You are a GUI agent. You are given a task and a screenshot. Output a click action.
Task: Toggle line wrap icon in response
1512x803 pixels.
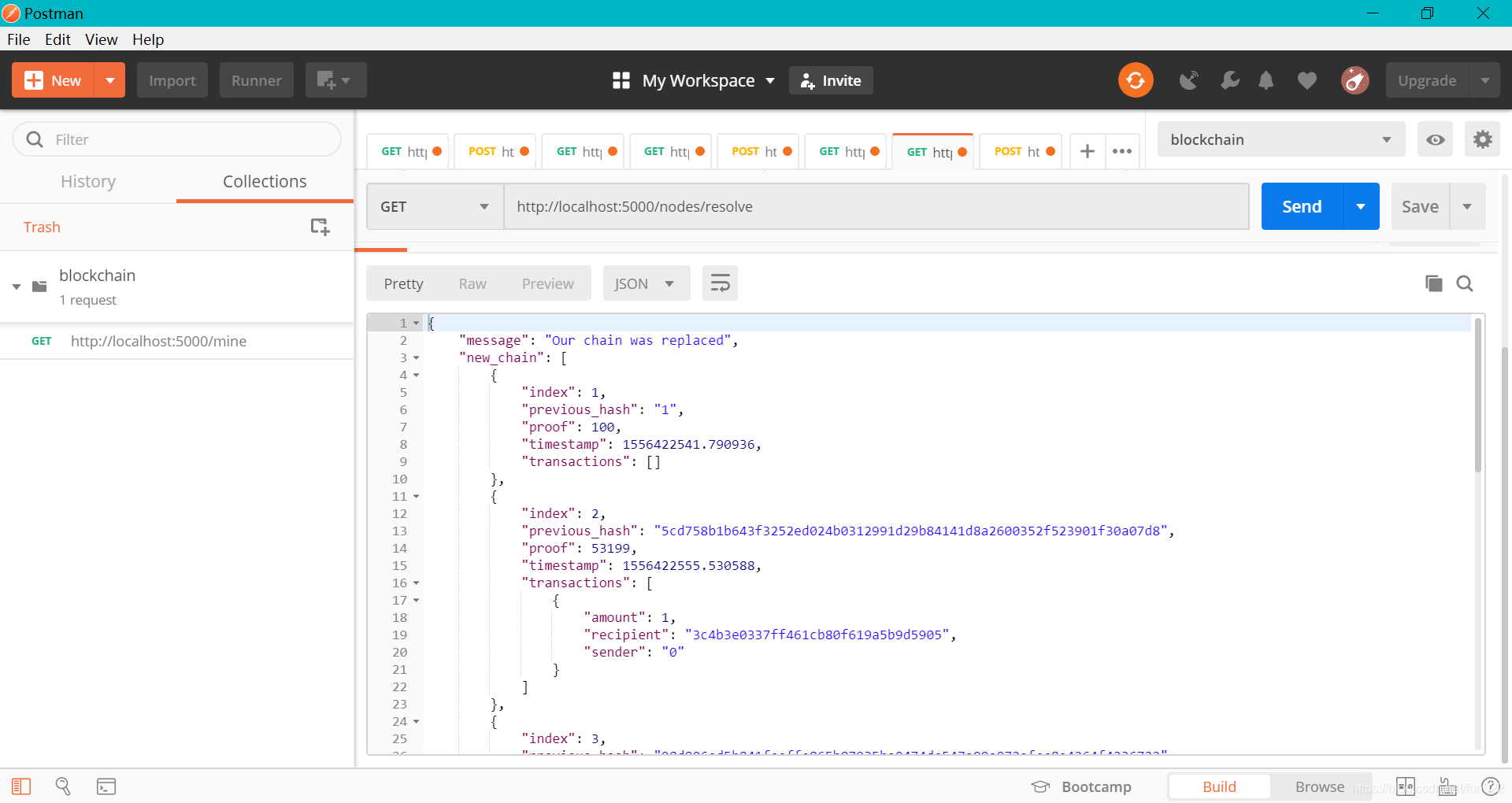coord(720,283)
